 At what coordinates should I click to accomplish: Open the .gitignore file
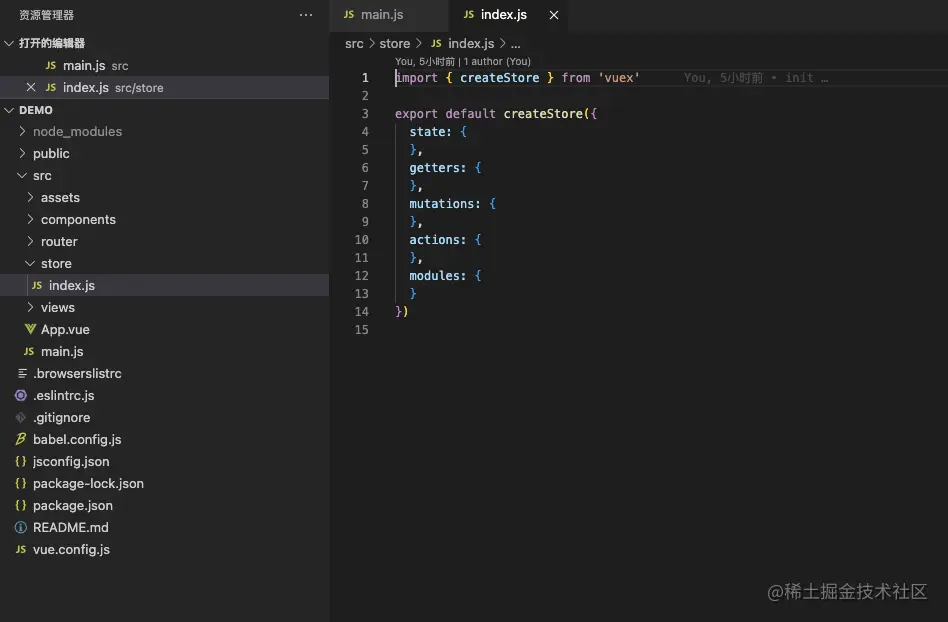click(164, 417)
